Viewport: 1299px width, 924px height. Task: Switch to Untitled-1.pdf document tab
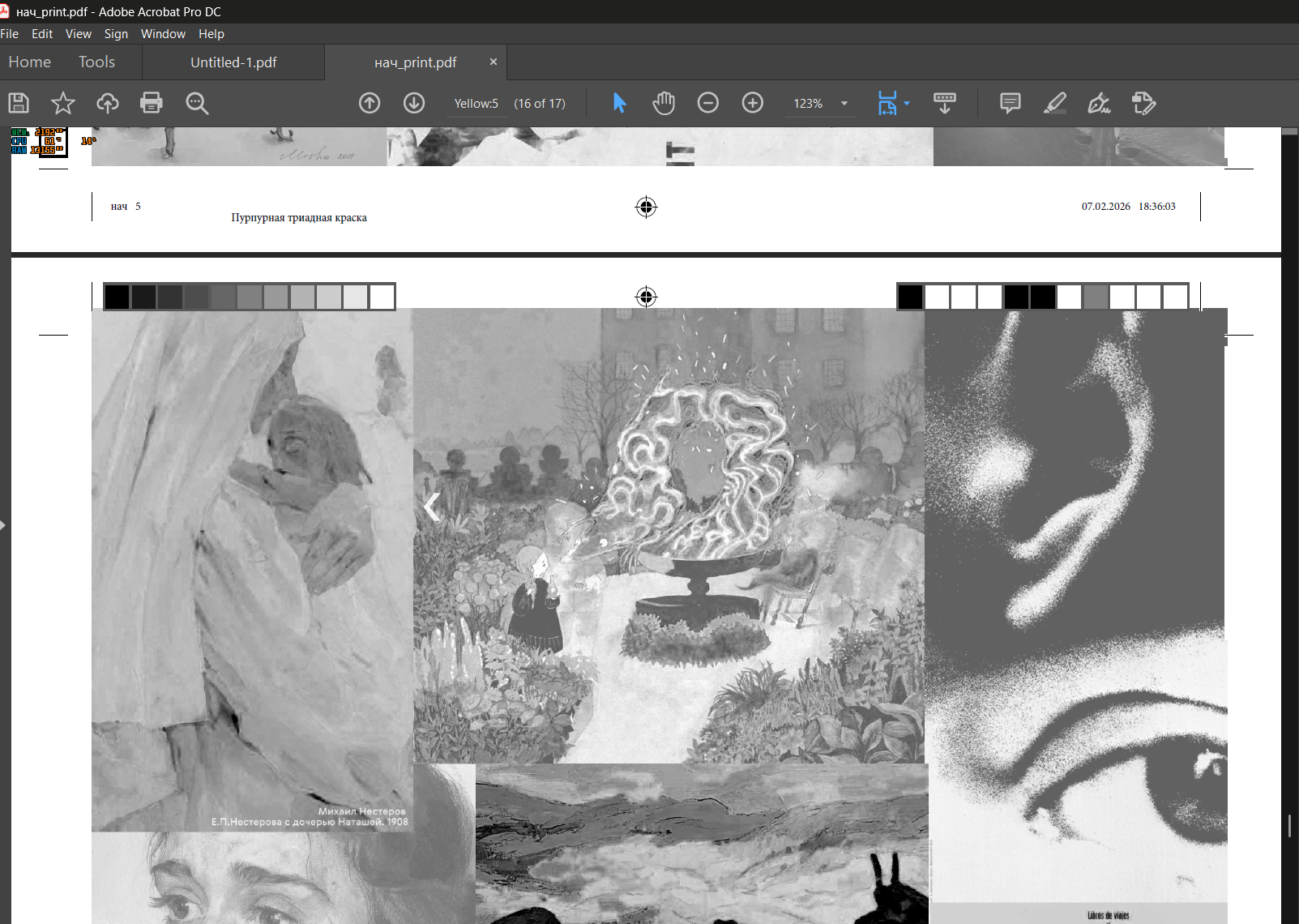[233, 62]
